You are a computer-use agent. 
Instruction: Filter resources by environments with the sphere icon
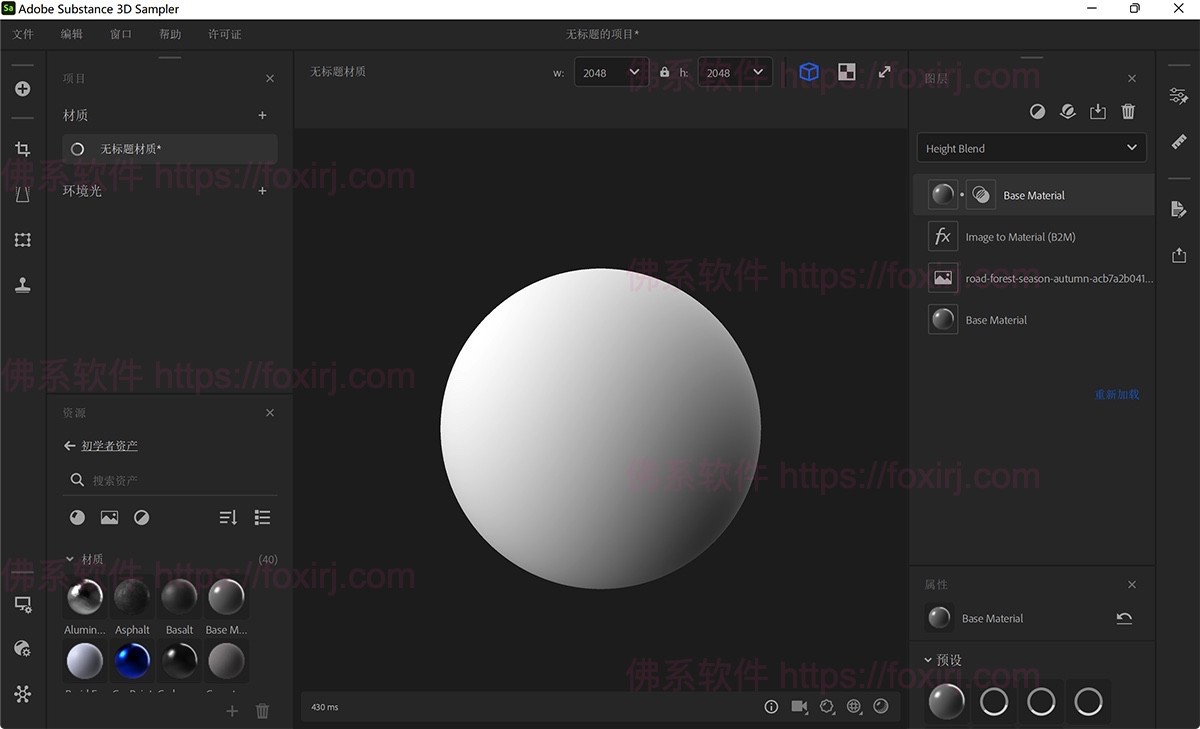tap(141, 517)
